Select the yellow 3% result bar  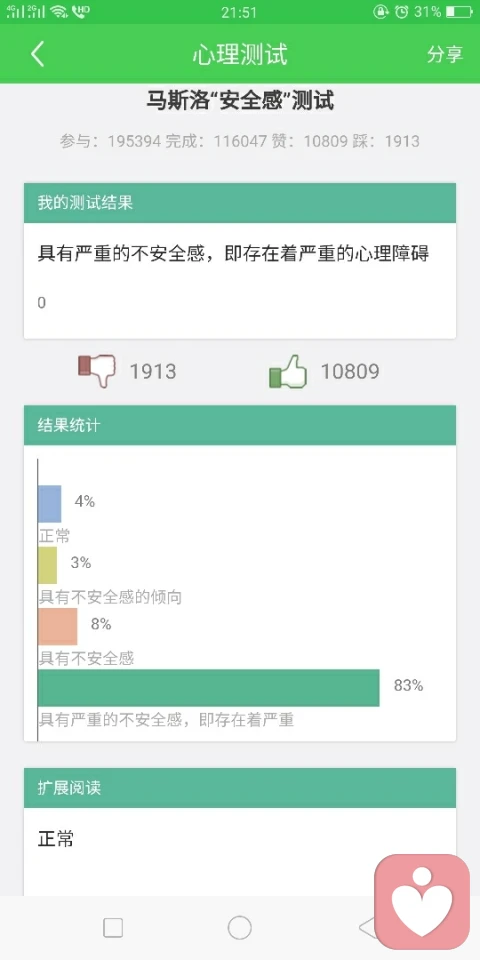[x=47, y=565]
